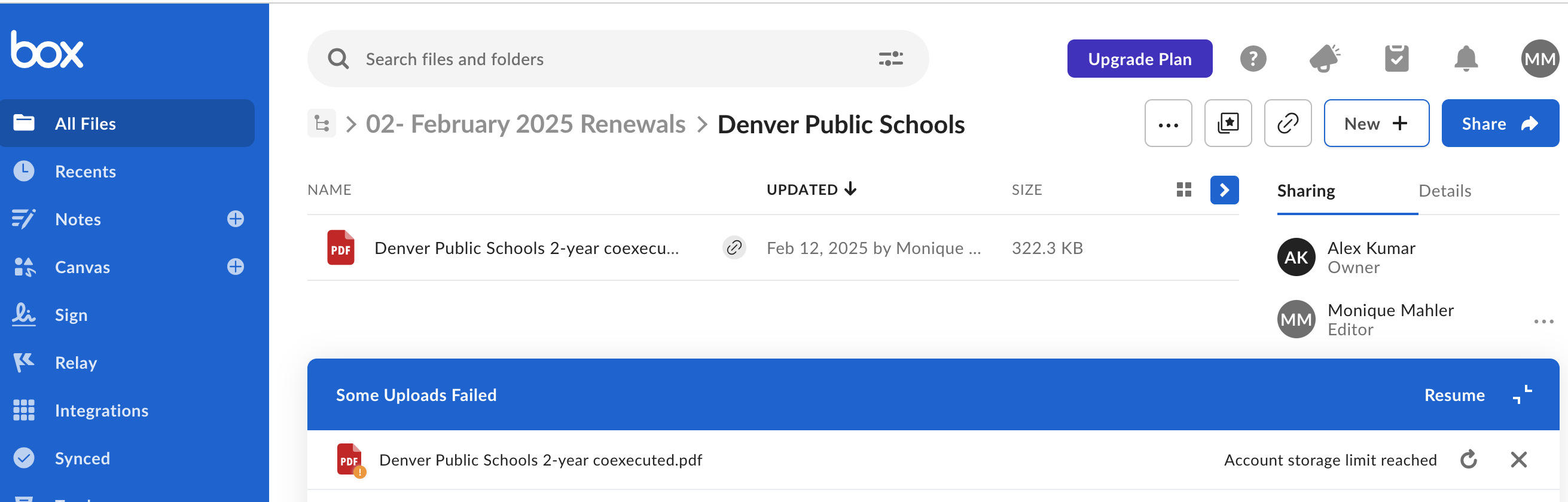This screenshot has height=502, width=1568.
Task: Click the AK avatar
Action: click(1296, 258)
